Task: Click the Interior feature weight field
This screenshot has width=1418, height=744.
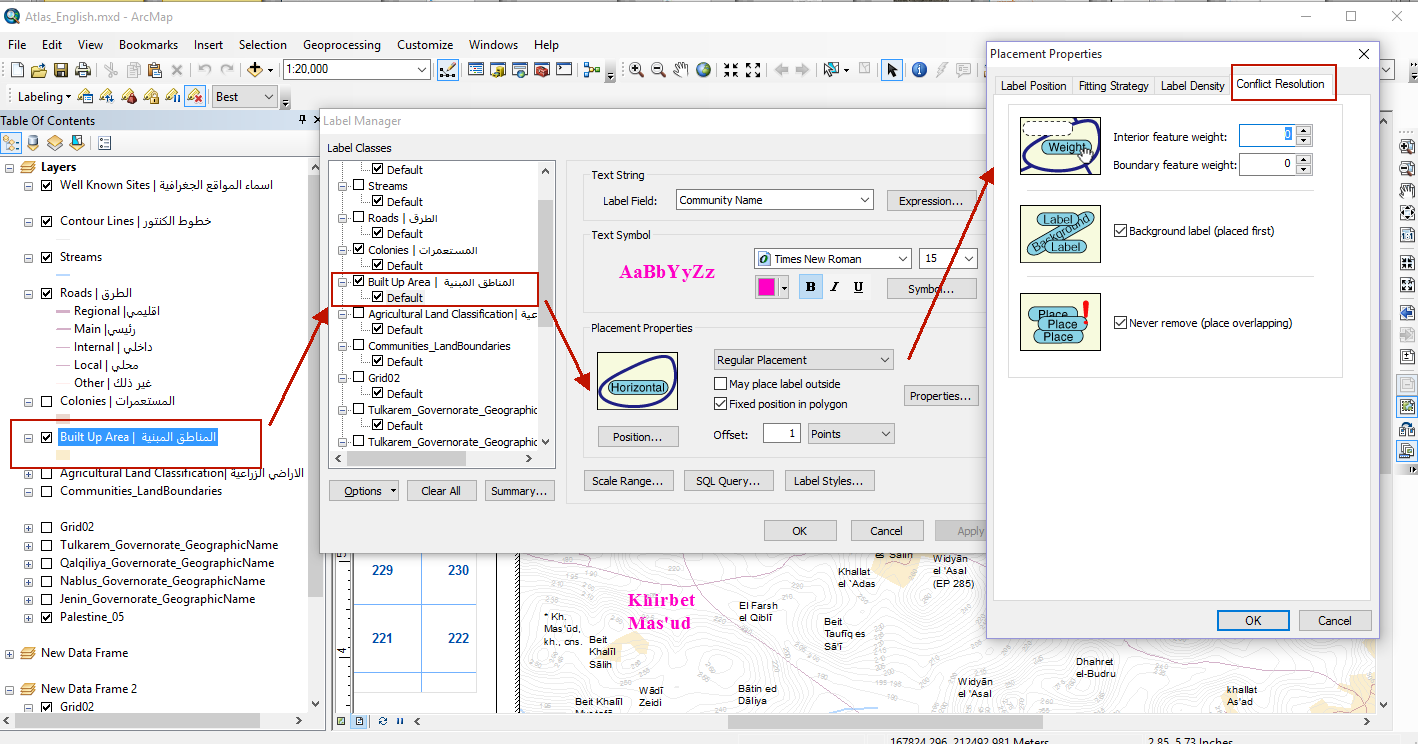Action: coord(1268,135)
